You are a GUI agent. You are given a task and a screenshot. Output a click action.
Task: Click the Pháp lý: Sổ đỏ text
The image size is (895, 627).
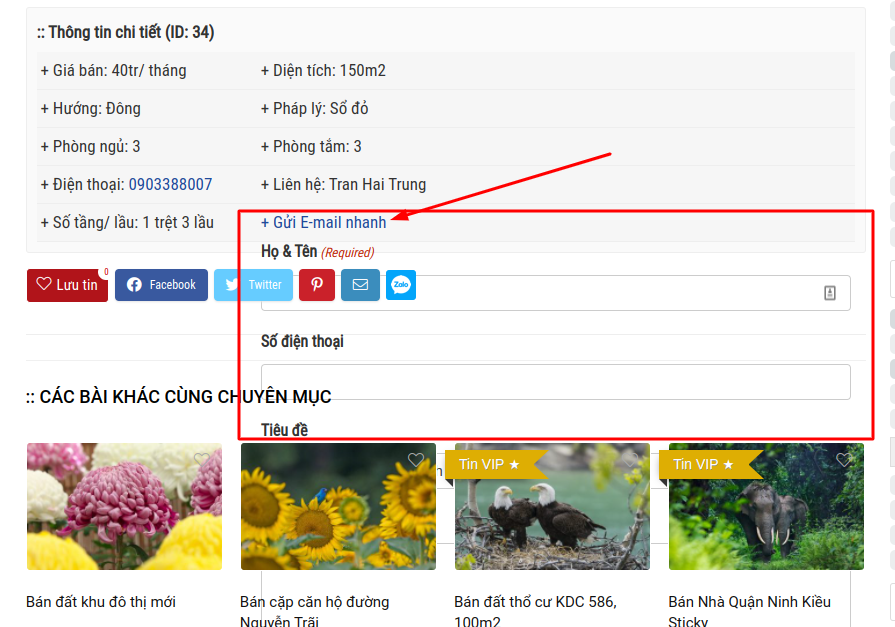point(315,108)
